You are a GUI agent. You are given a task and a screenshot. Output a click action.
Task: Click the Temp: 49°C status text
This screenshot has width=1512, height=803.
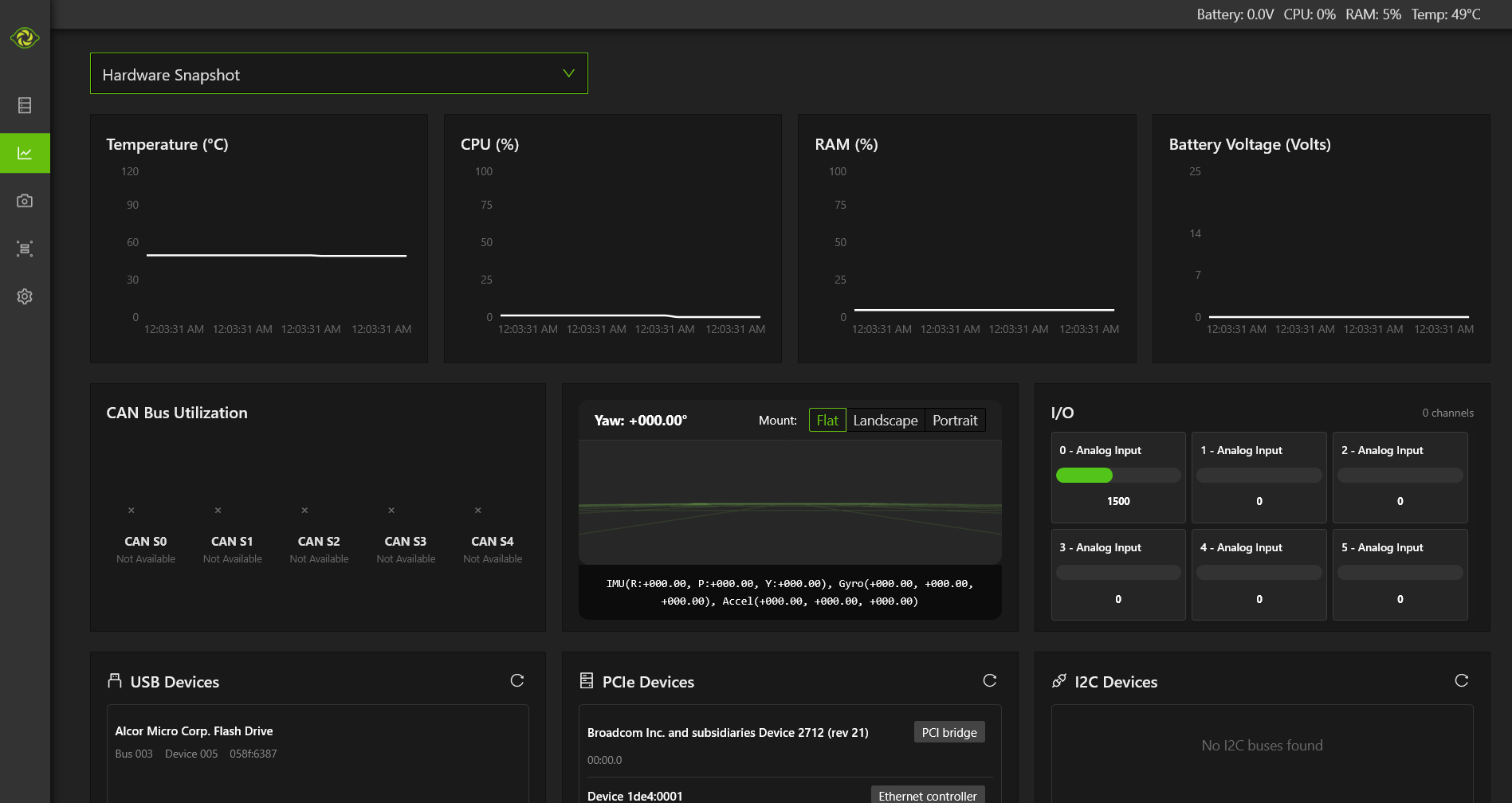click(1446, 14)
